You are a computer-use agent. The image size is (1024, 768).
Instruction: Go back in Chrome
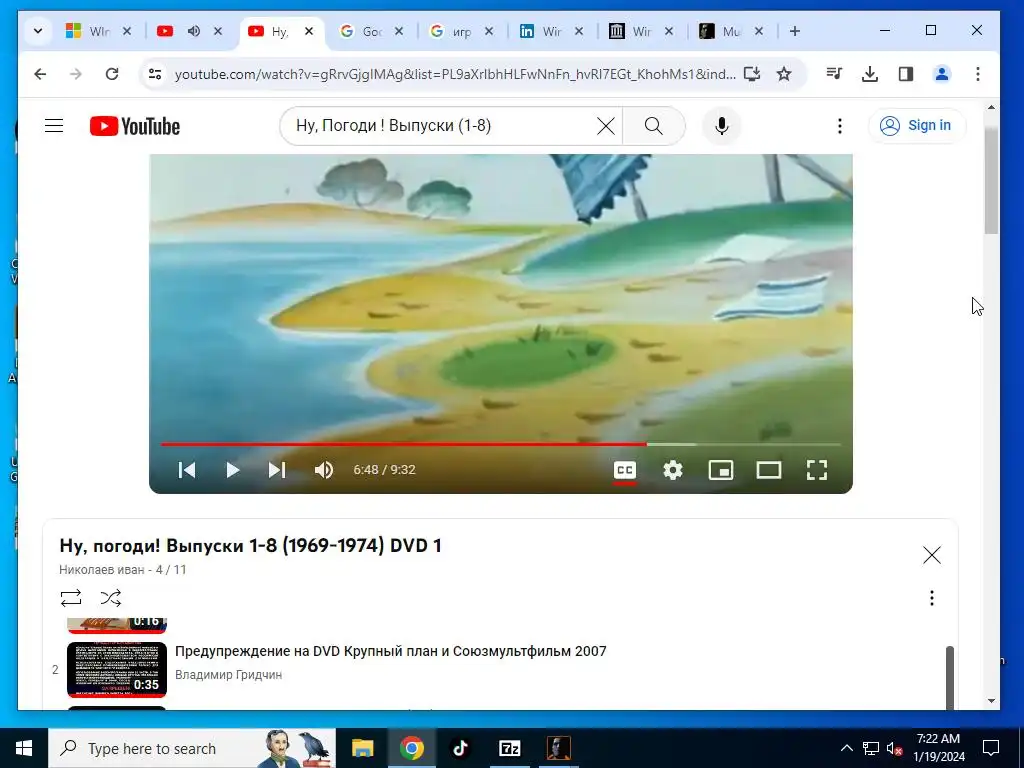point(40,74)
